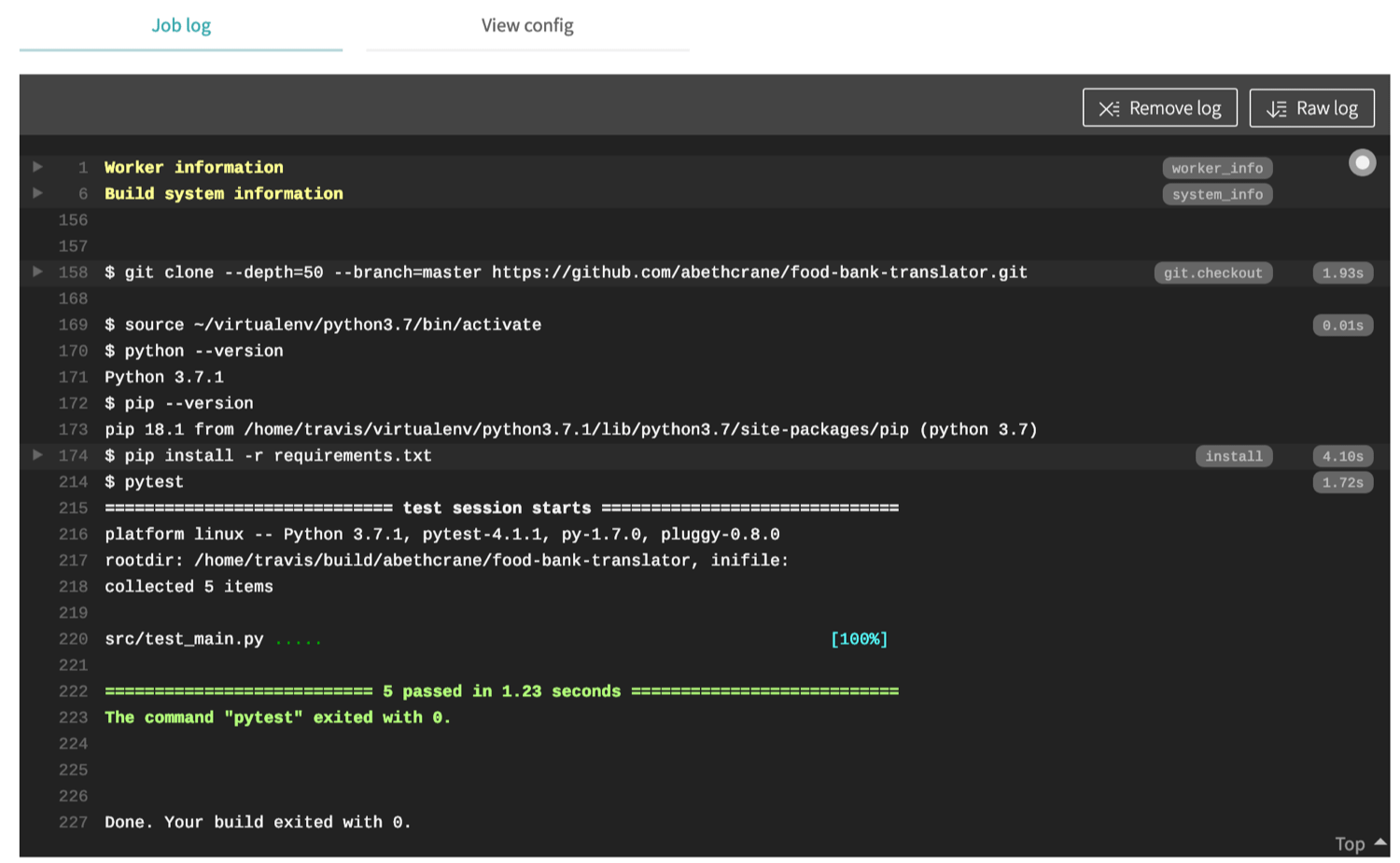This screenshot has height=863, width=1400.
Task: Expand the Worker information section
Action: pyautogui.click(x=37, y=167)
